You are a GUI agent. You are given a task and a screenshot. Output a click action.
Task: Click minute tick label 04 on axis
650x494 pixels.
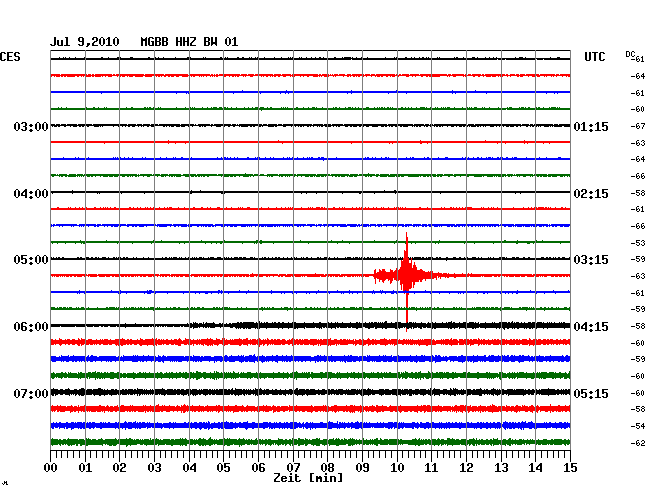(189, 468)
